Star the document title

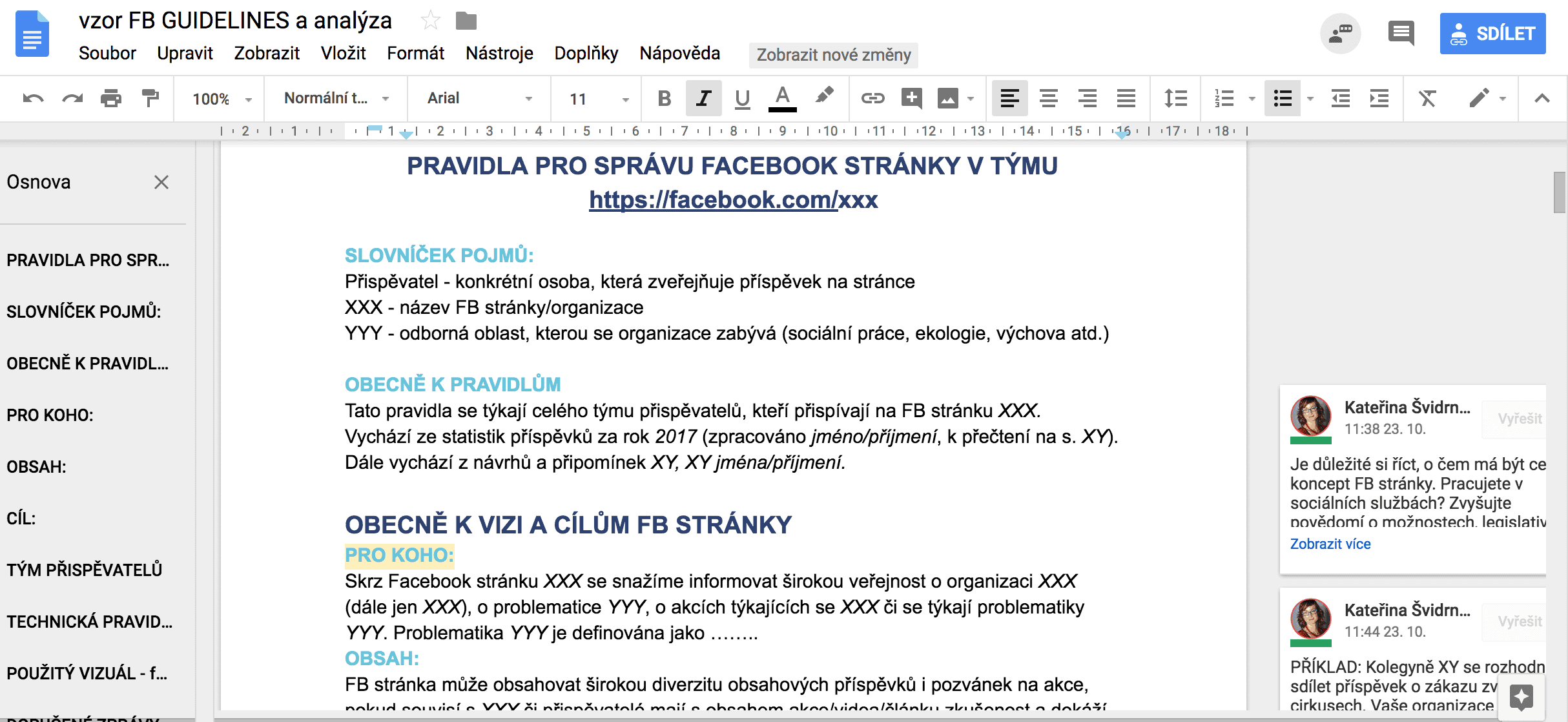pyautogui.click(x=430, y=21)
